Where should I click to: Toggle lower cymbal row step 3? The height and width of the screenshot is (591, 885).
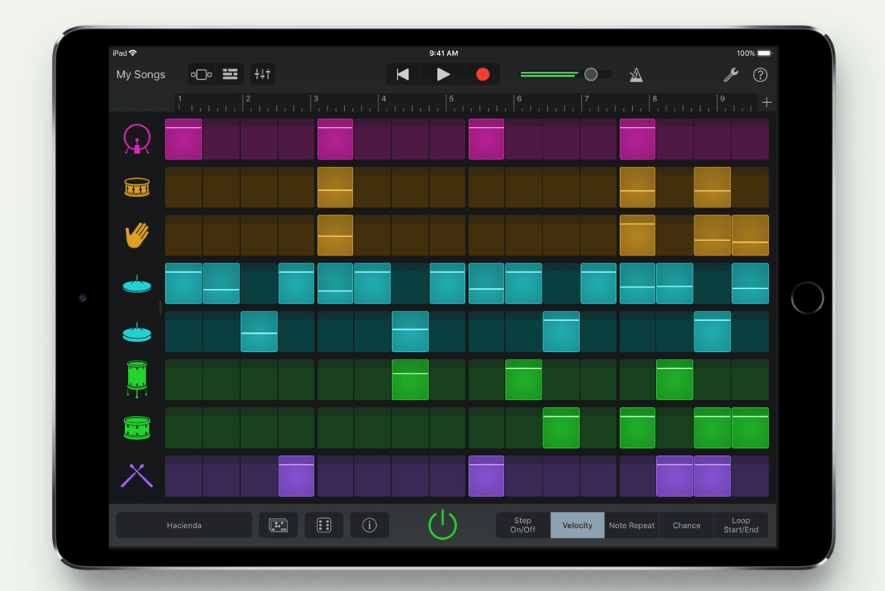click(259, 331)
